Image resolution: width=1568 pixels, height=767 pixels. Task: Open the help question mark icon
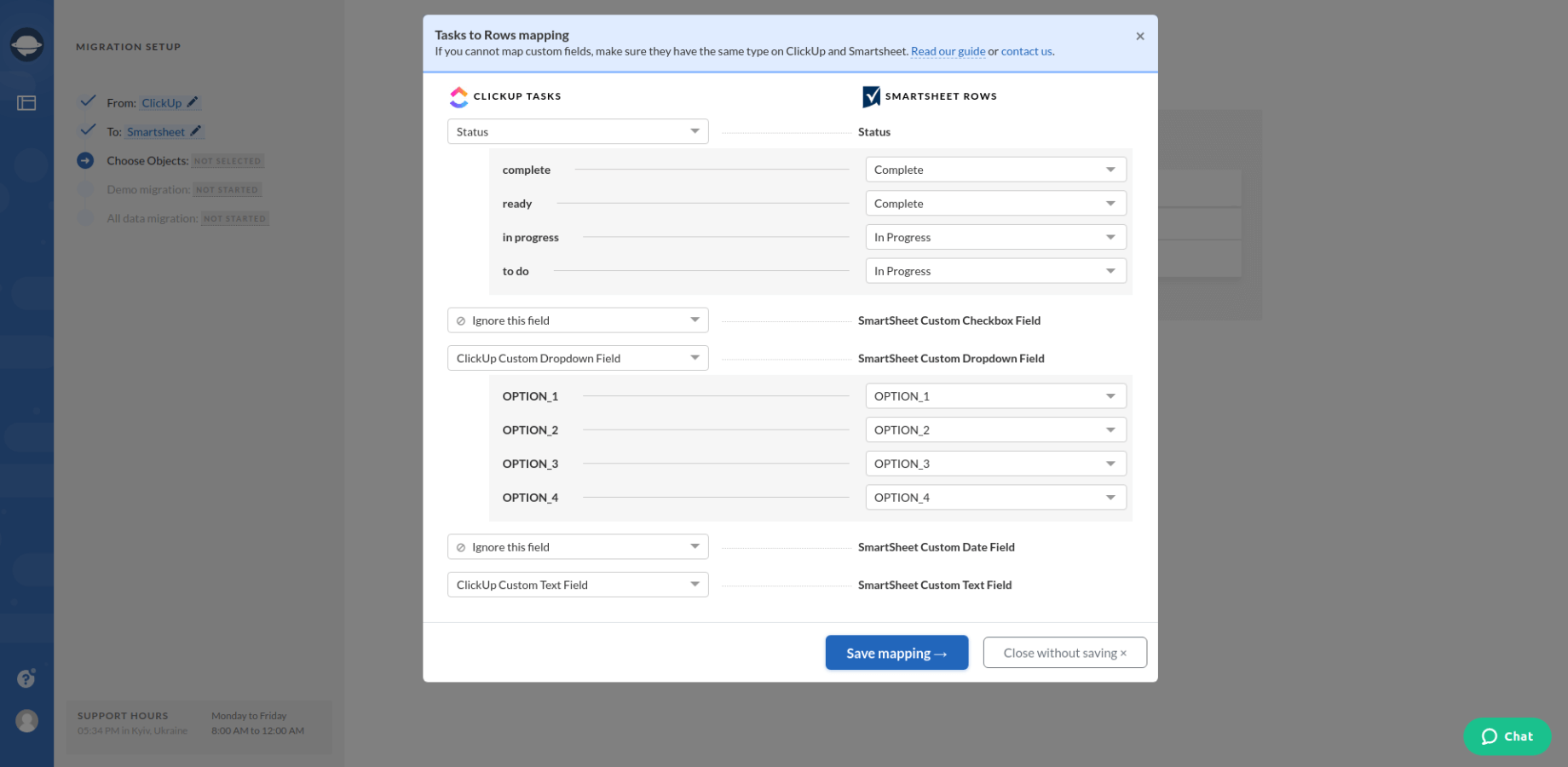26,678
